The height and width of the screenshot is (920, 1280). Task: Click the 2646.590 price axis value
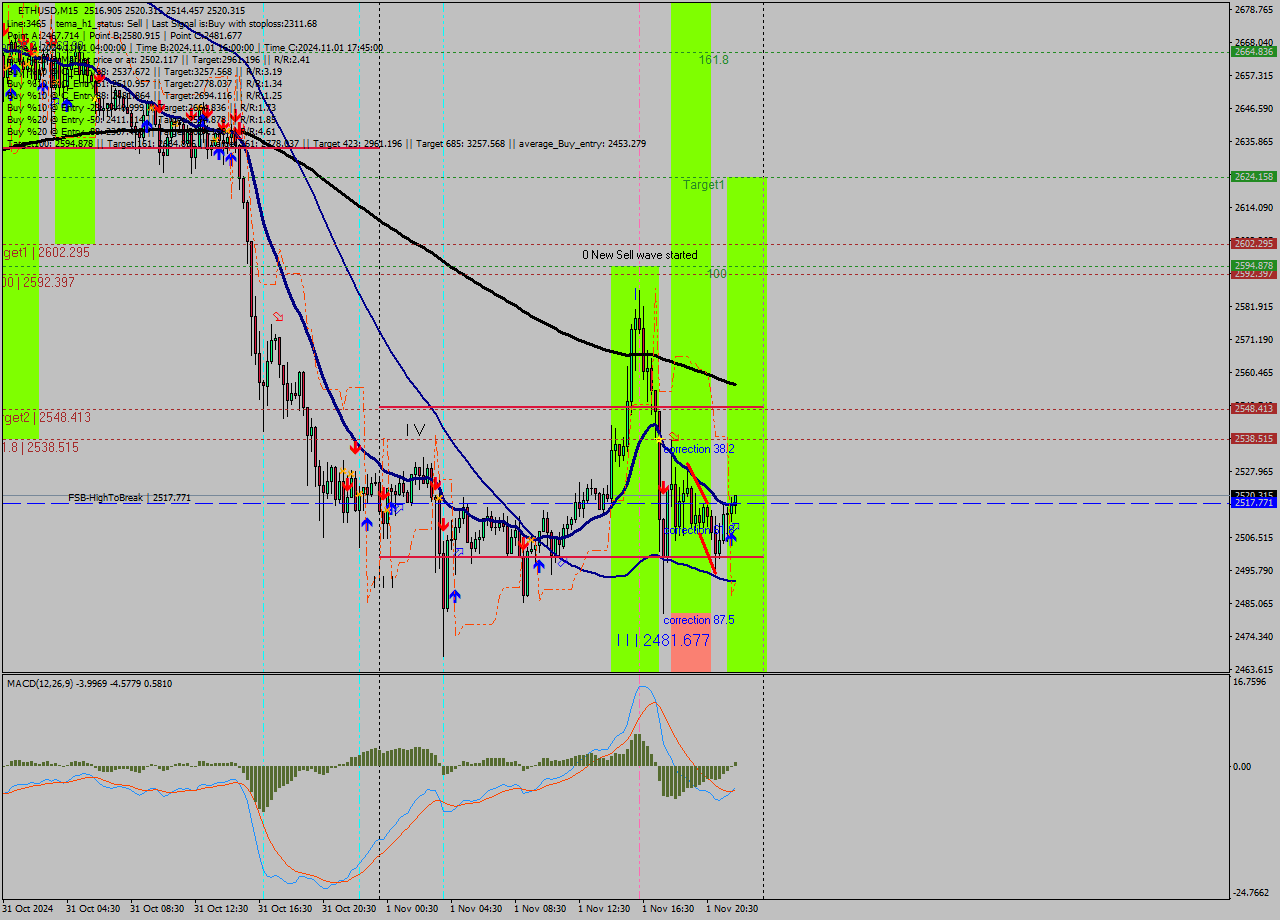(x=1252, y=108)
